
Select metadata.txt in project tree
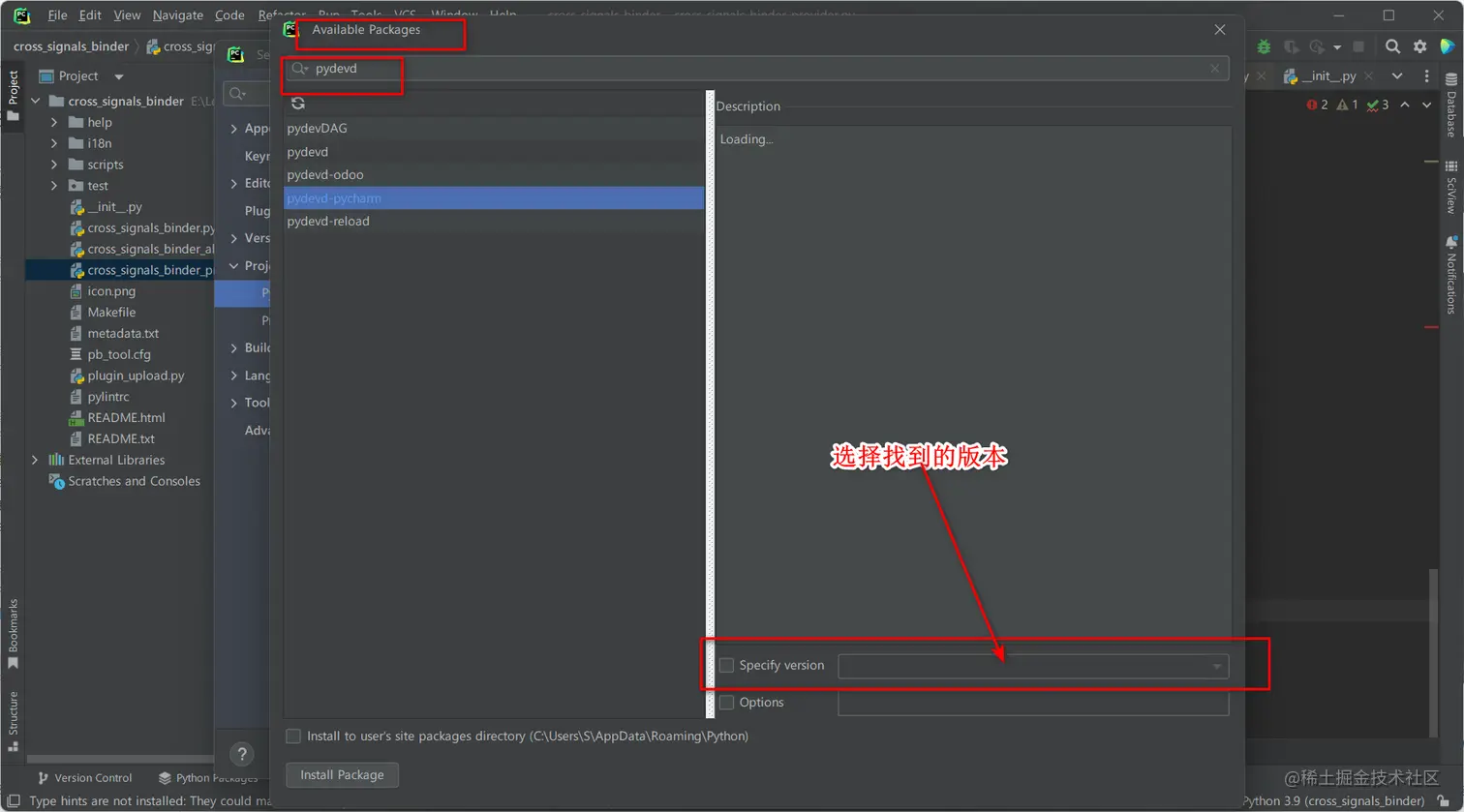click(123, 333)
